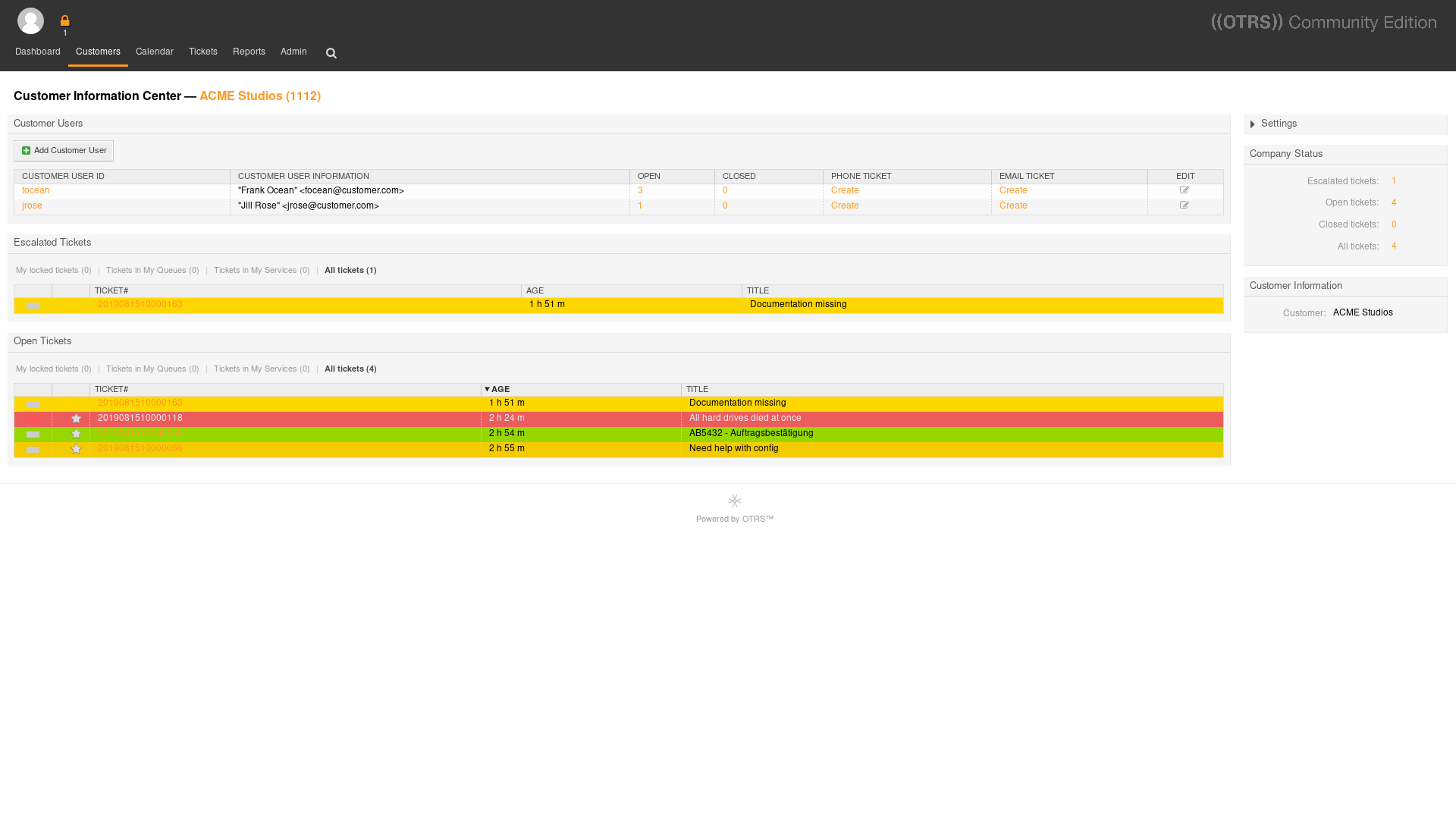Create phone ticket for Jill Rose
The width and height of the screenshot is (1456, 819).
click(845, 206)
